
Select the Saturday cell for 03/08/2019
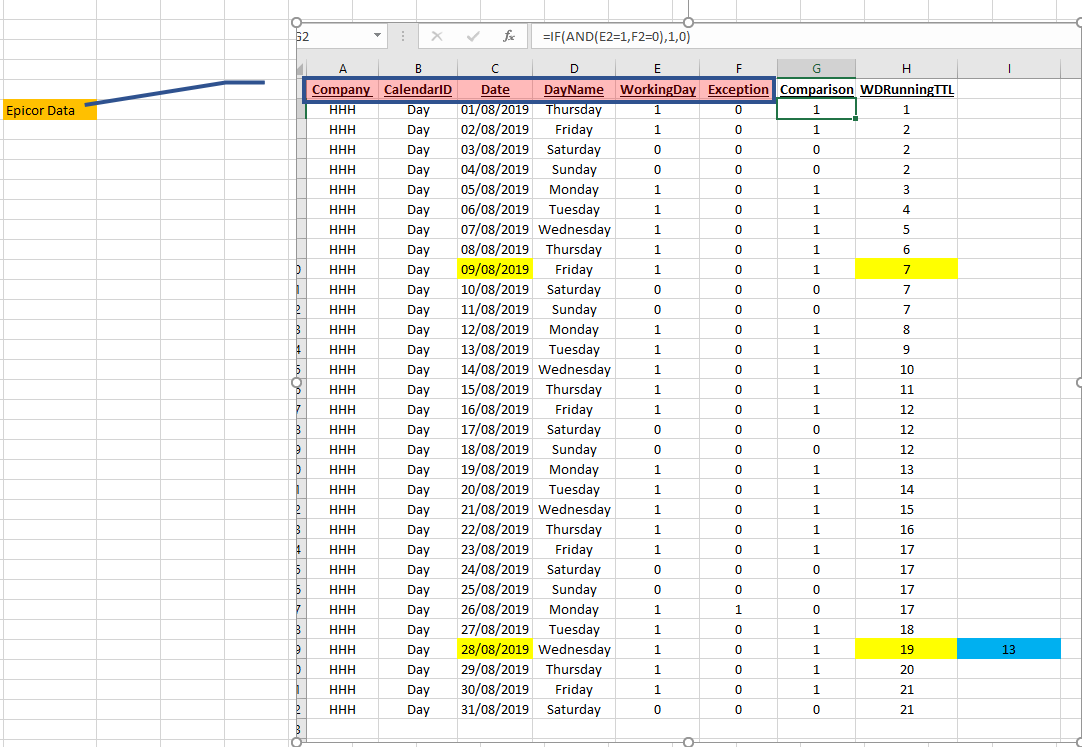[x=574, y=149]
